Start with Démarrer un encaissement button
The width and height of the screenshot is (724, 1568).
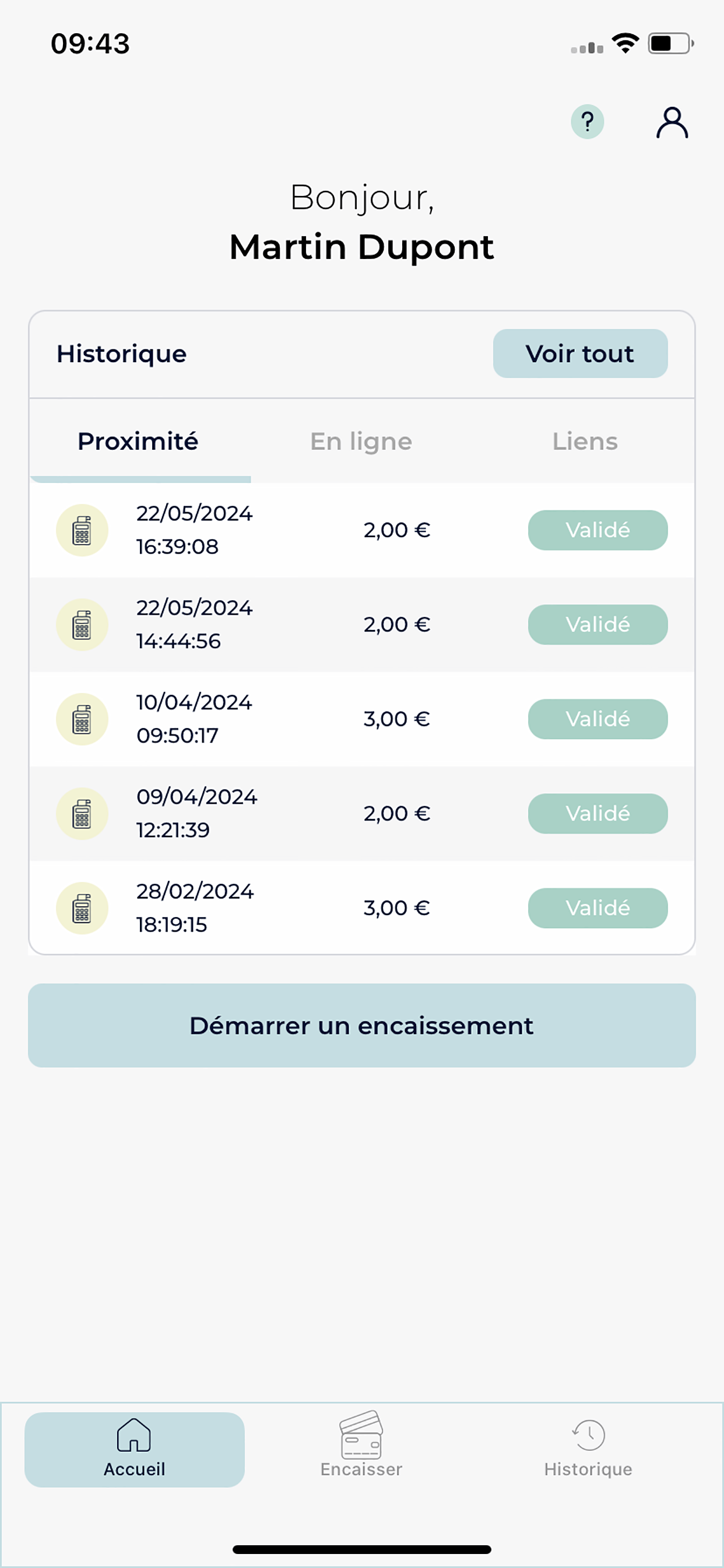tap(361, 1025)
